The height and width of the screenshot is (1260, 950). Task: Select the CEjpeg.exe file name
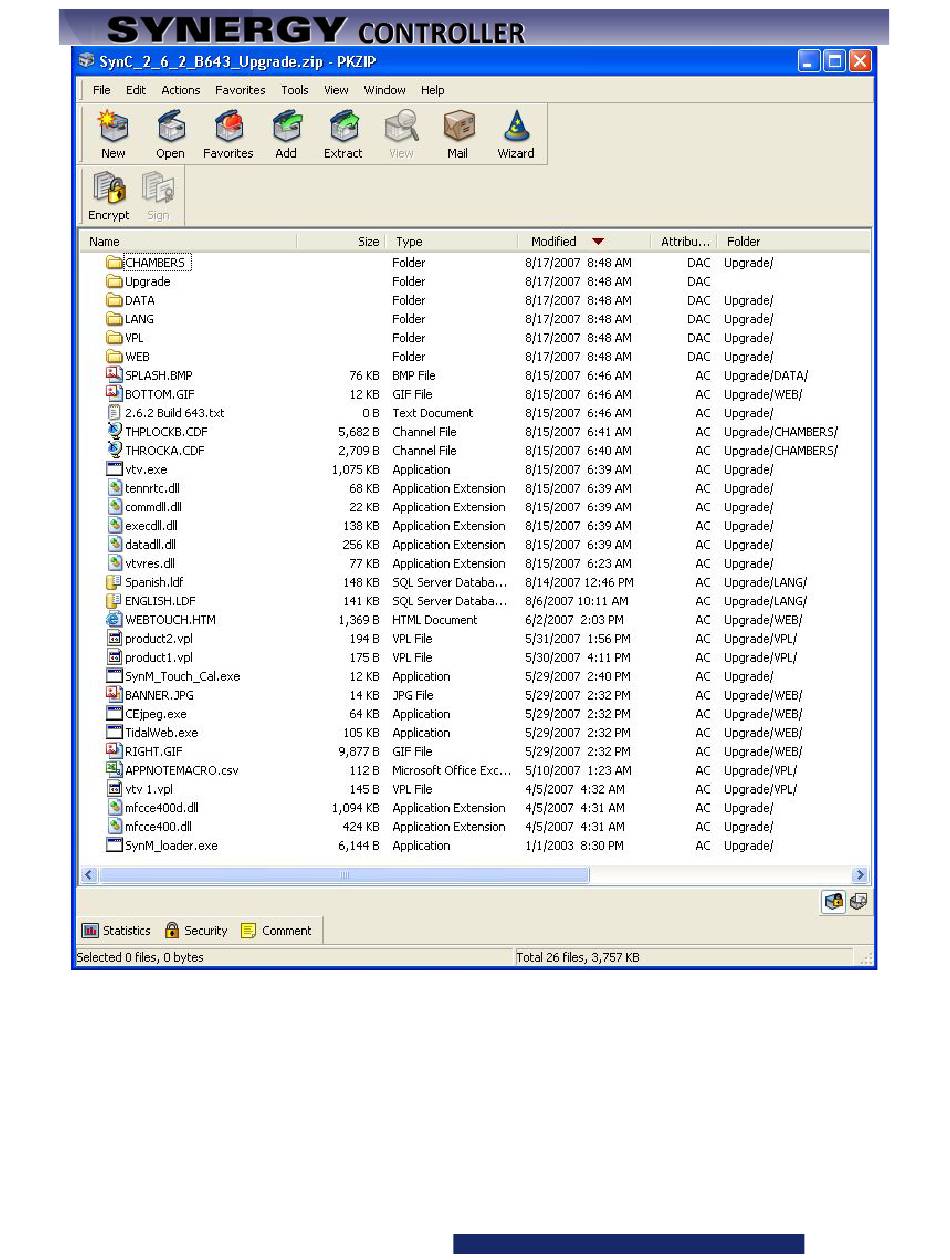coord(156,714)
